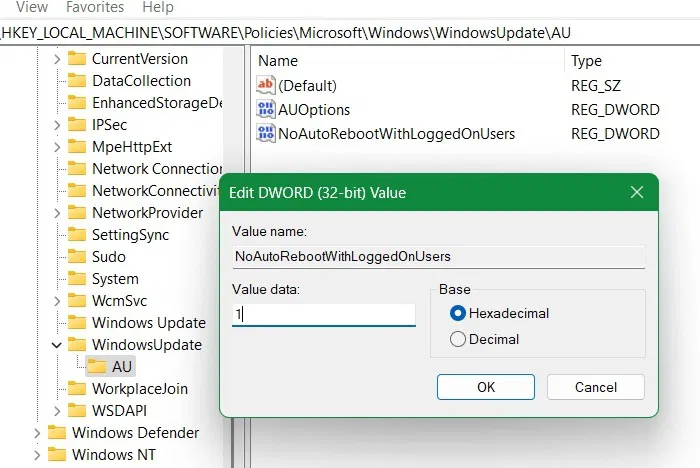Expand the Windows NT key
The height and width of the screenshot is (468, 700).
click(37, 455)
